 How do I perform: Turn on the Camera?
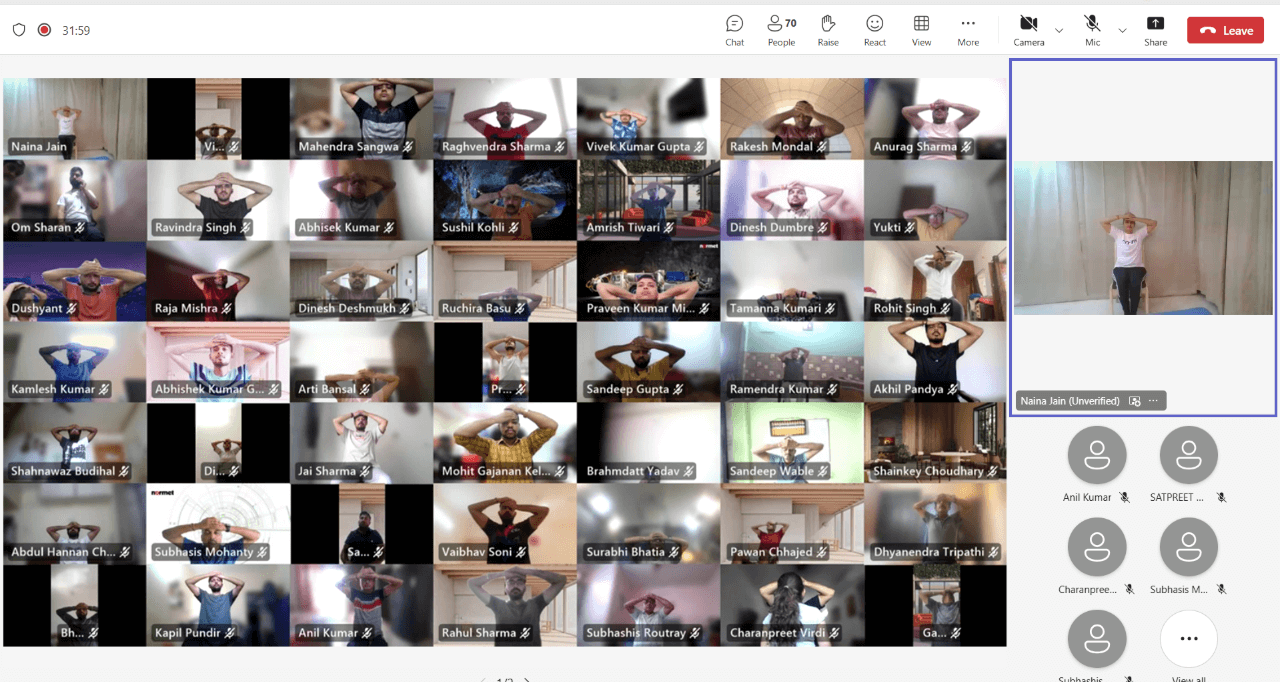tap(1028, 29)
